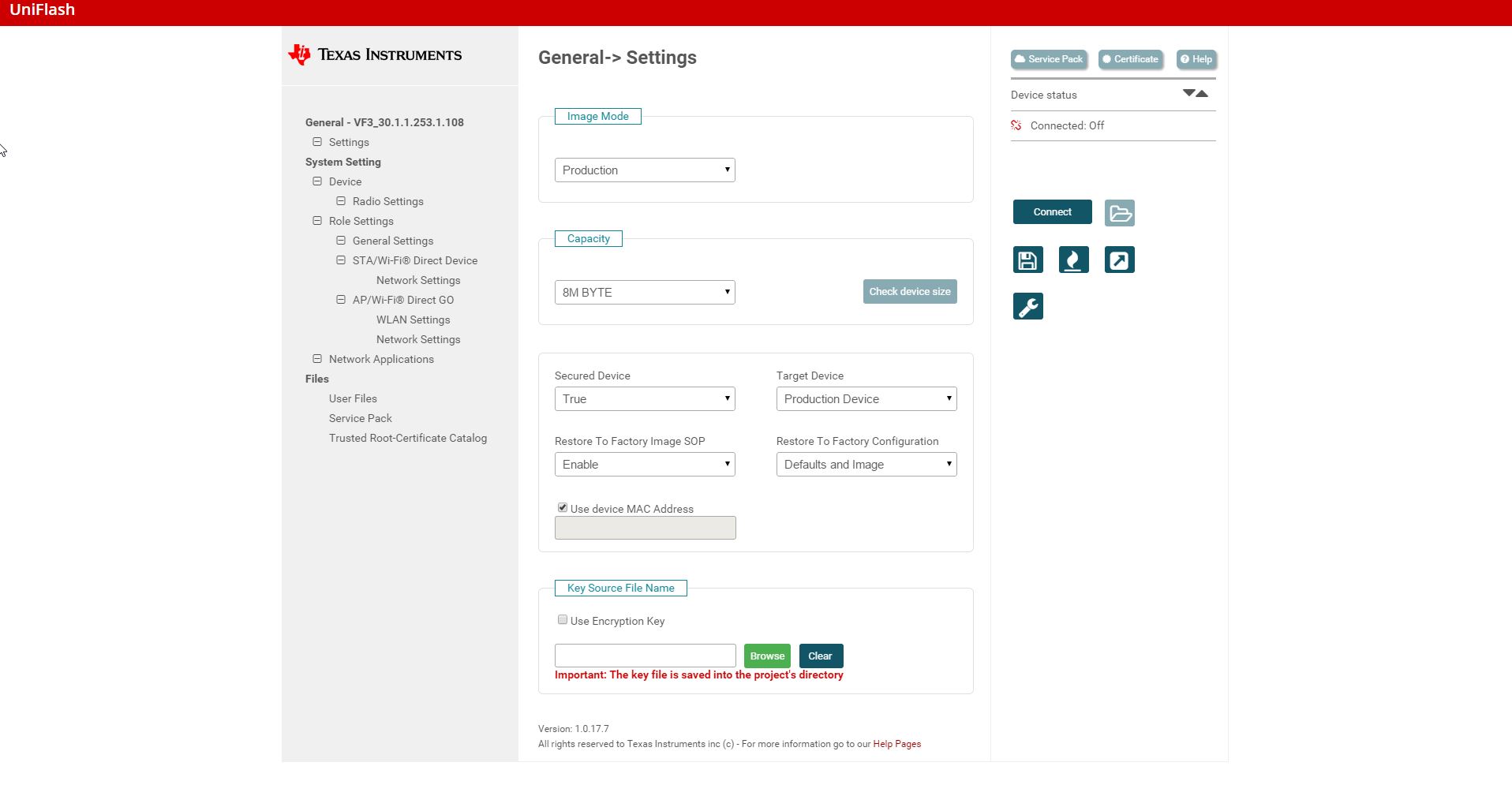
Task: Click the Service Pack button
Action: click(1049, 59)
